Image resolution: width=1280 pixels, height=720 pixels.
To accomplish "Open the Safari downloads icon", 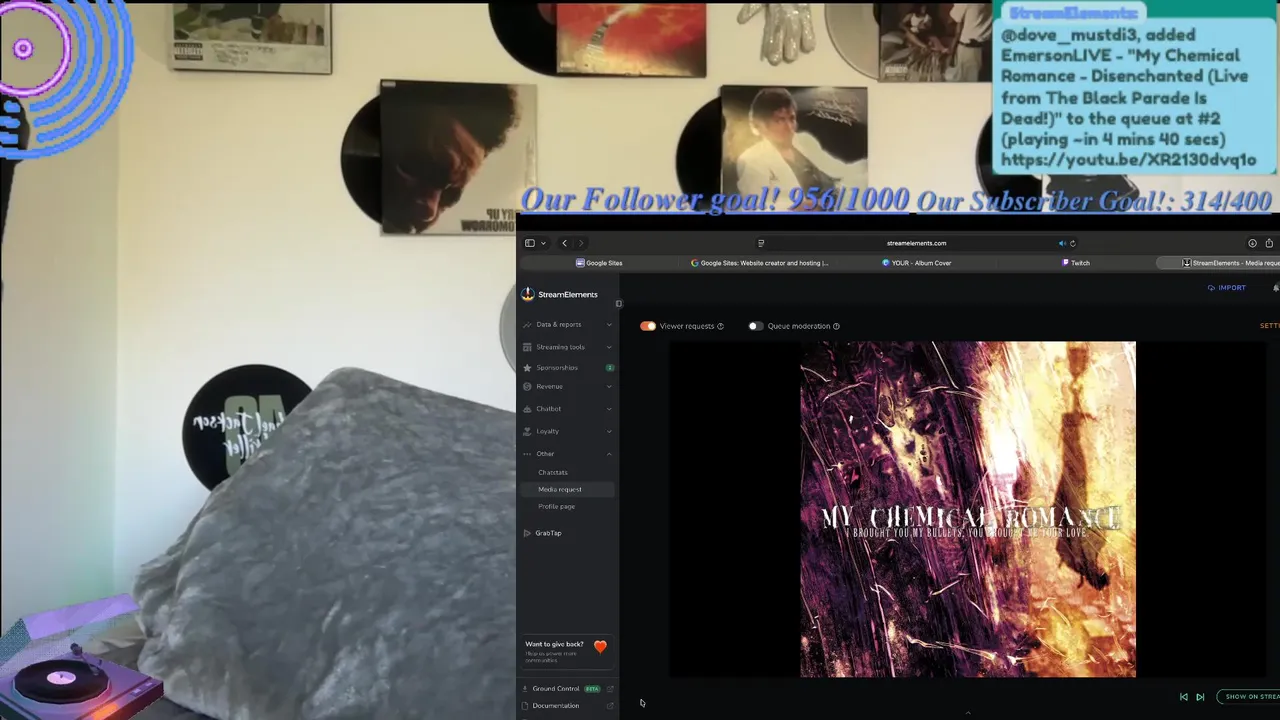I will pos(1252,243).
